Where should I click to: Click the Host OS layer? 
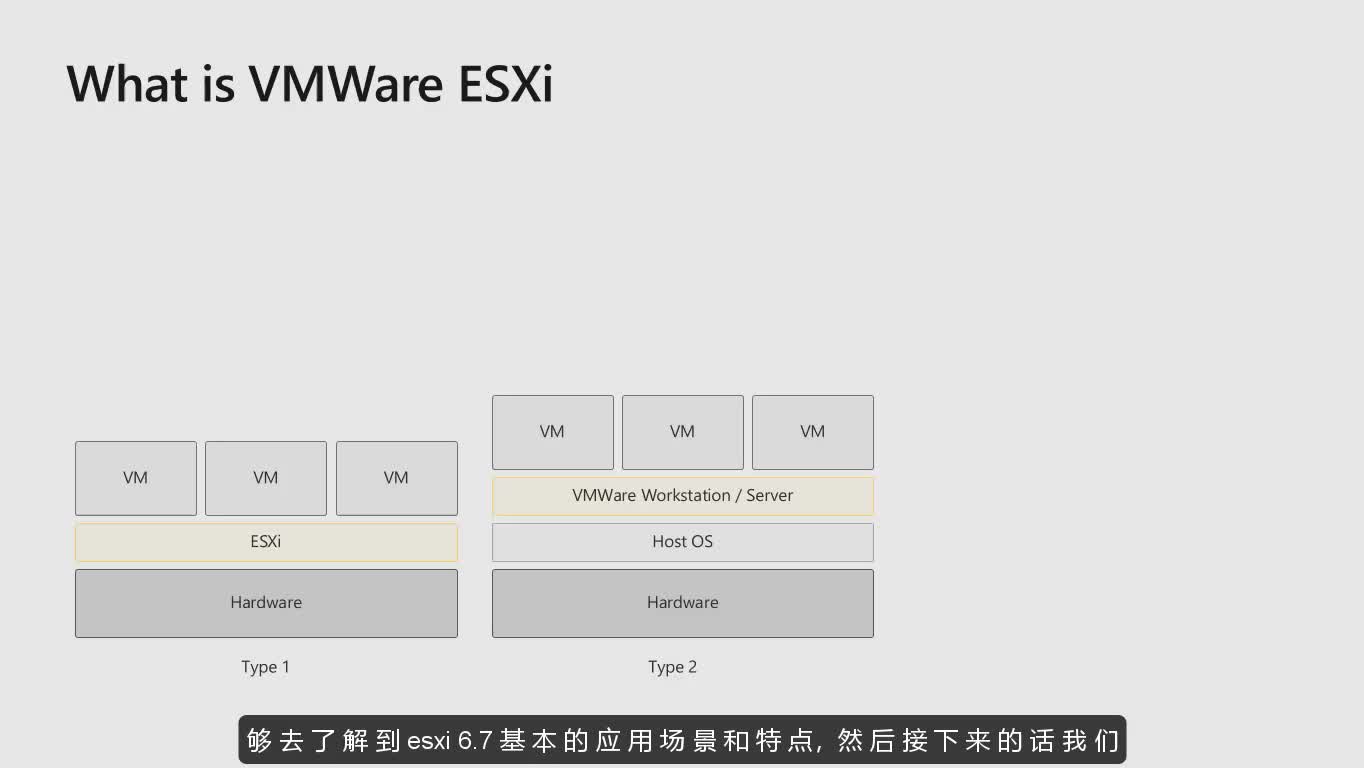pyautogui.click(x=682, y=542)
